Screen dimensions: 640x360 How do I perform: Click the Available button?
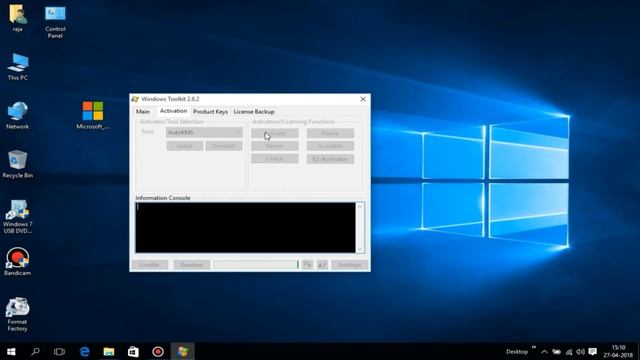330,146
